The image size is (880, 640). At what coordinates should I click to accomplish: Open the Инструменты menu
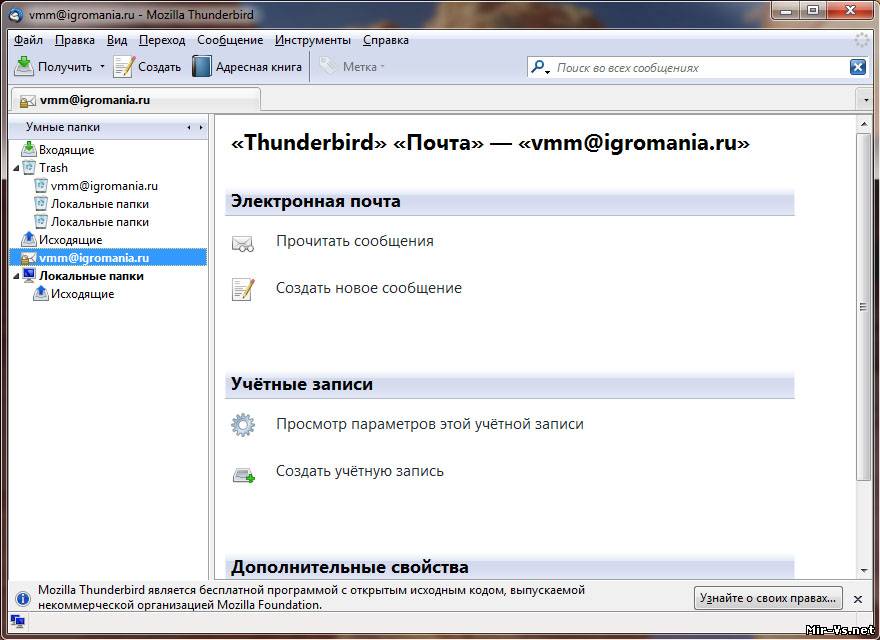point(313,40)
